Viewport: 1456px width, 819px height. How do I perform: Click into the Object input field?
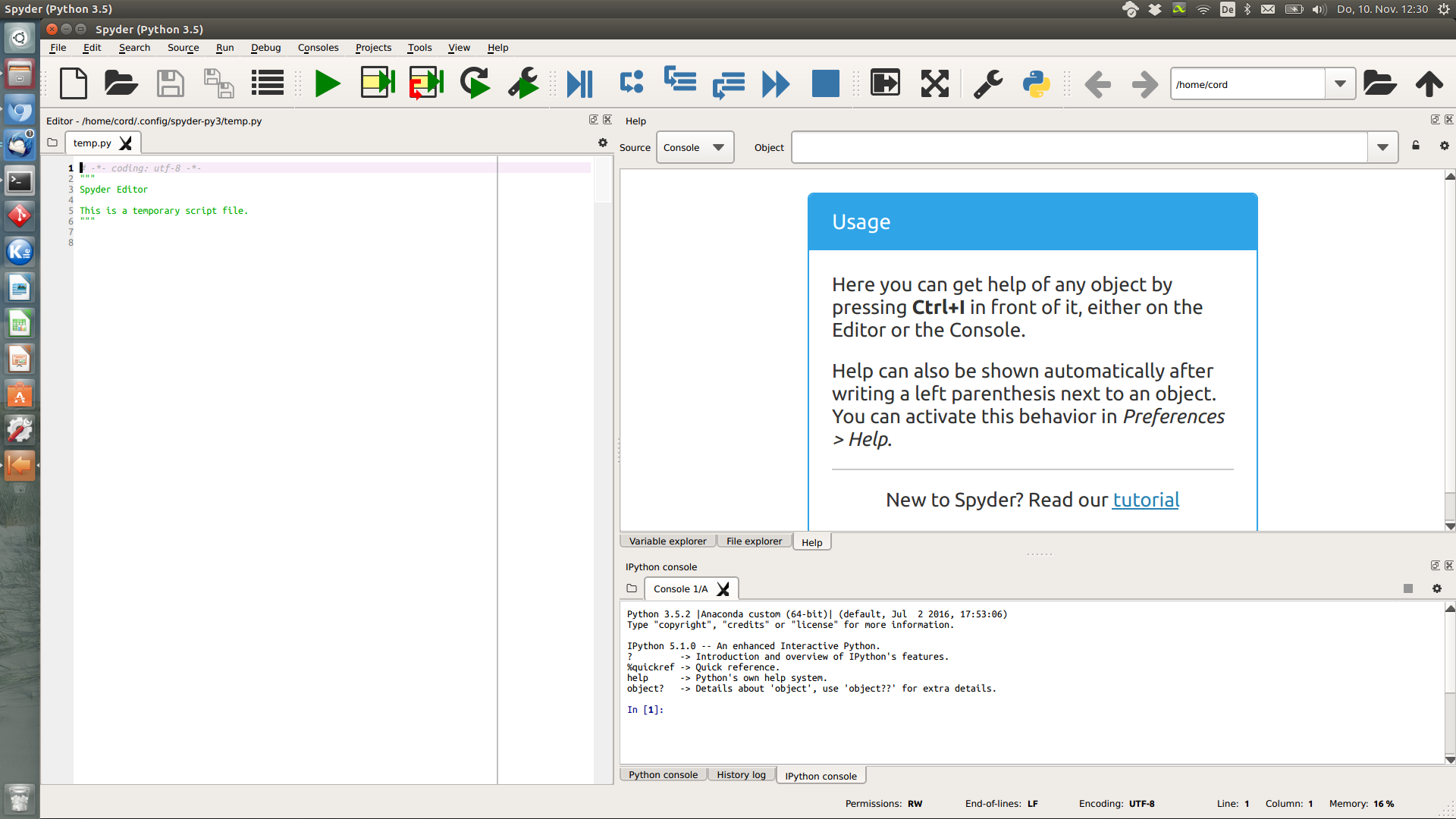tap(1079, 147)
